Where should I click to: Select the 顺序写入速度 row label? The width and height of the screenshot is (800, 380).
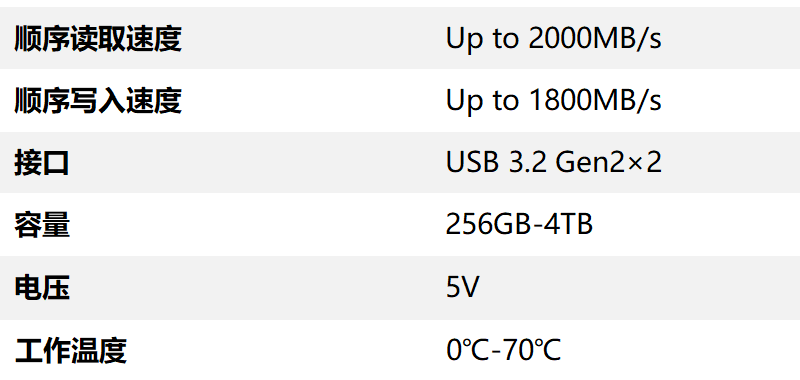click(98, 100)
